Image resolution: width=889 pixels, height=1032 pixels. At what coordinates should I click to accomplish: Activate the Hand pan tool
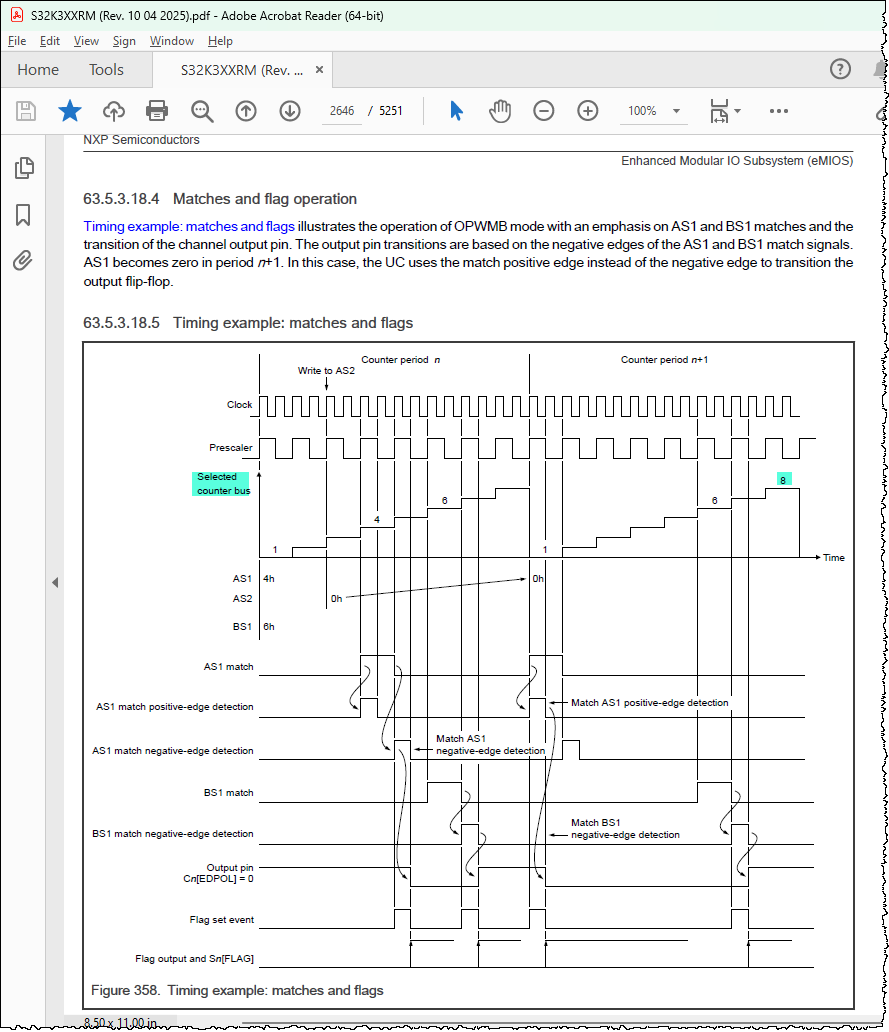point(500,111)
